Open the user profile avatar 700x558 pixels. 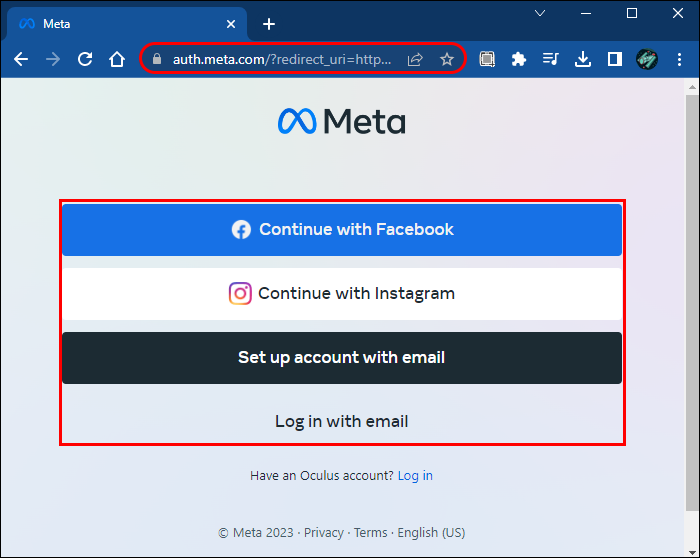(646, 59)
